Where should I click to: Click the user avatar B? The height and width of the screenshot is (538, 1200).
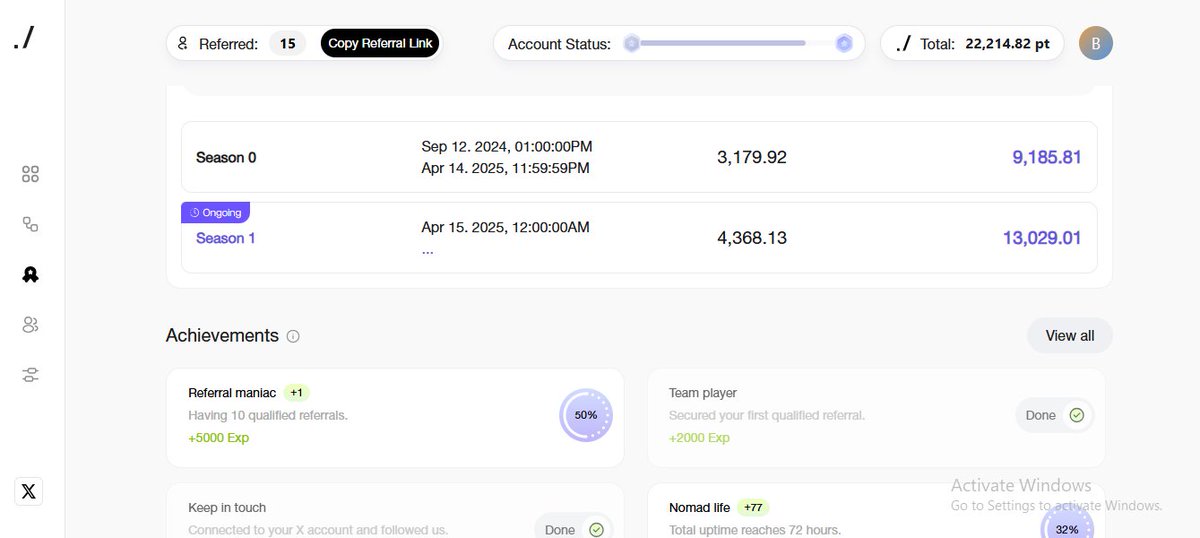[1095, 43]
